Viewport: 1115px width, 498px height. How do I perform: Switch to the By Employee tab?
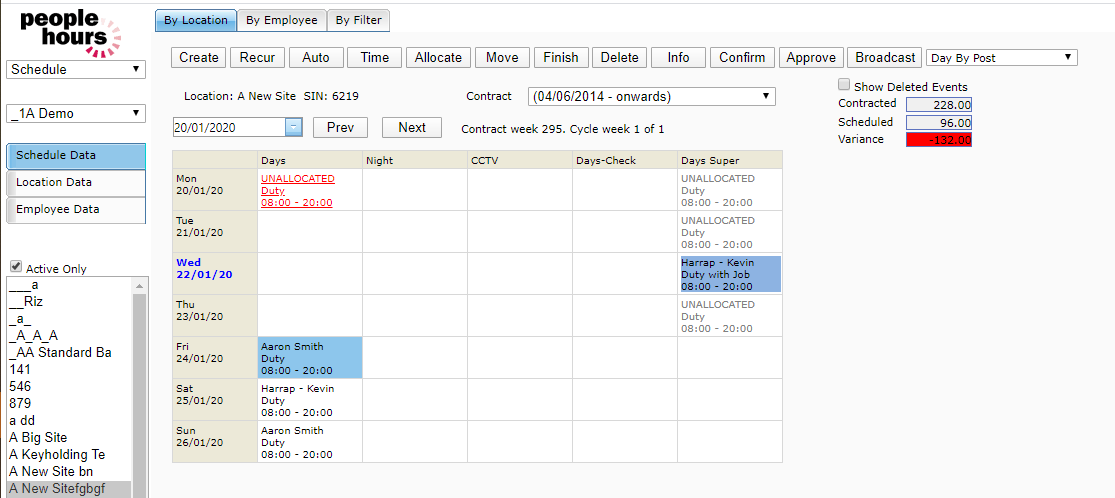[x=282, y=20]
